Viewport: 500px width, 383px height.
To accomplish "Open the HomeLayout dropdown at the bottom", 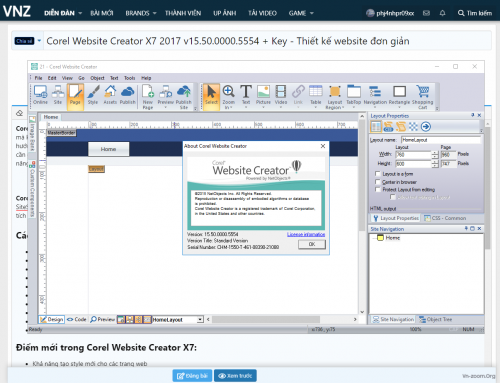I will 200,319.
